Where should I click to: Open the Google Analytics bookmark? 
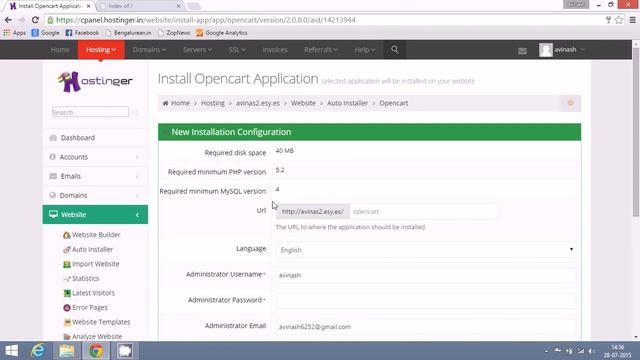(x=222, y=33)
